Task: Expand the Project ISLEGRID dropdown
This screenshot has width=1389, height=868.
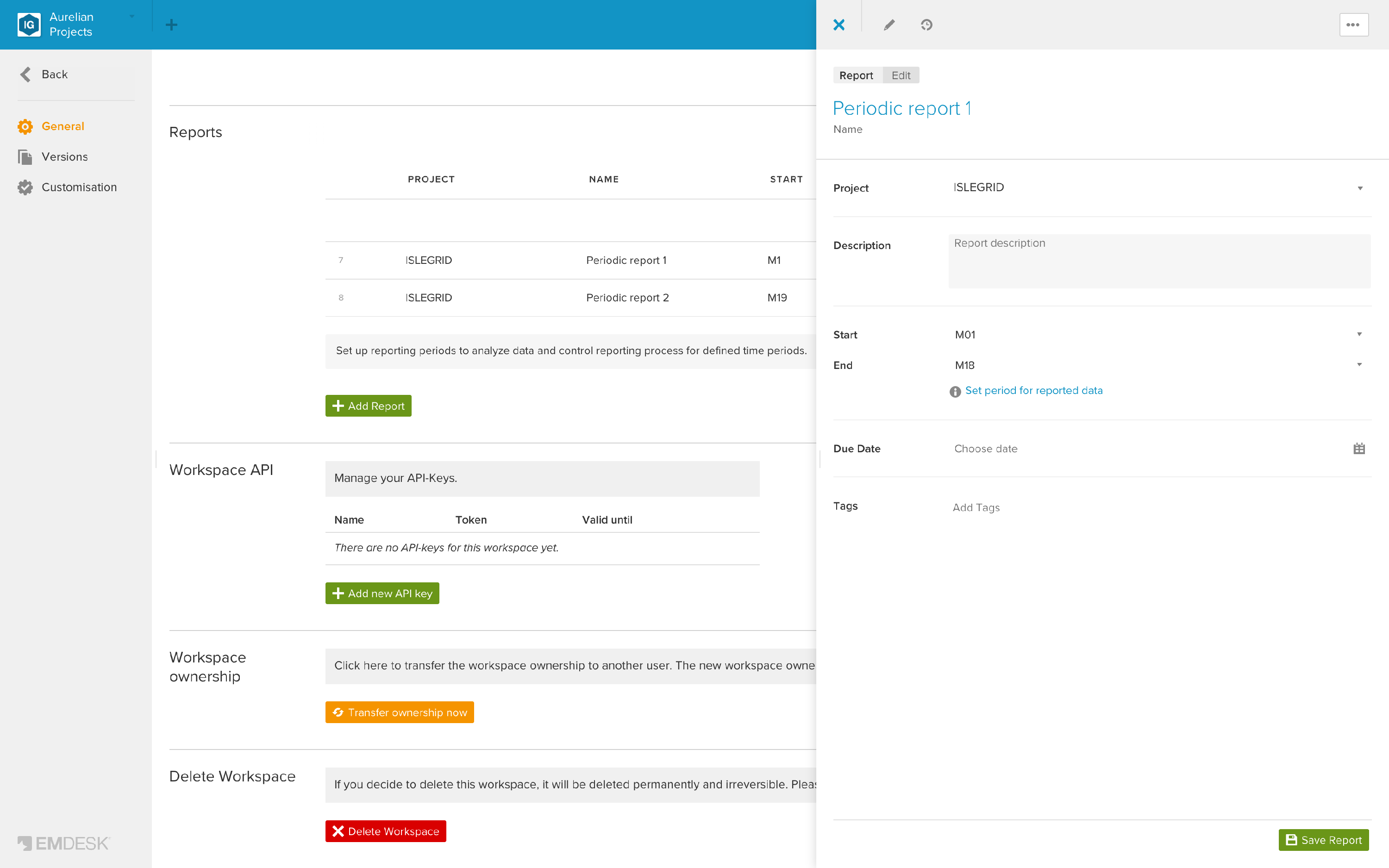Action: coord(1159,188)
